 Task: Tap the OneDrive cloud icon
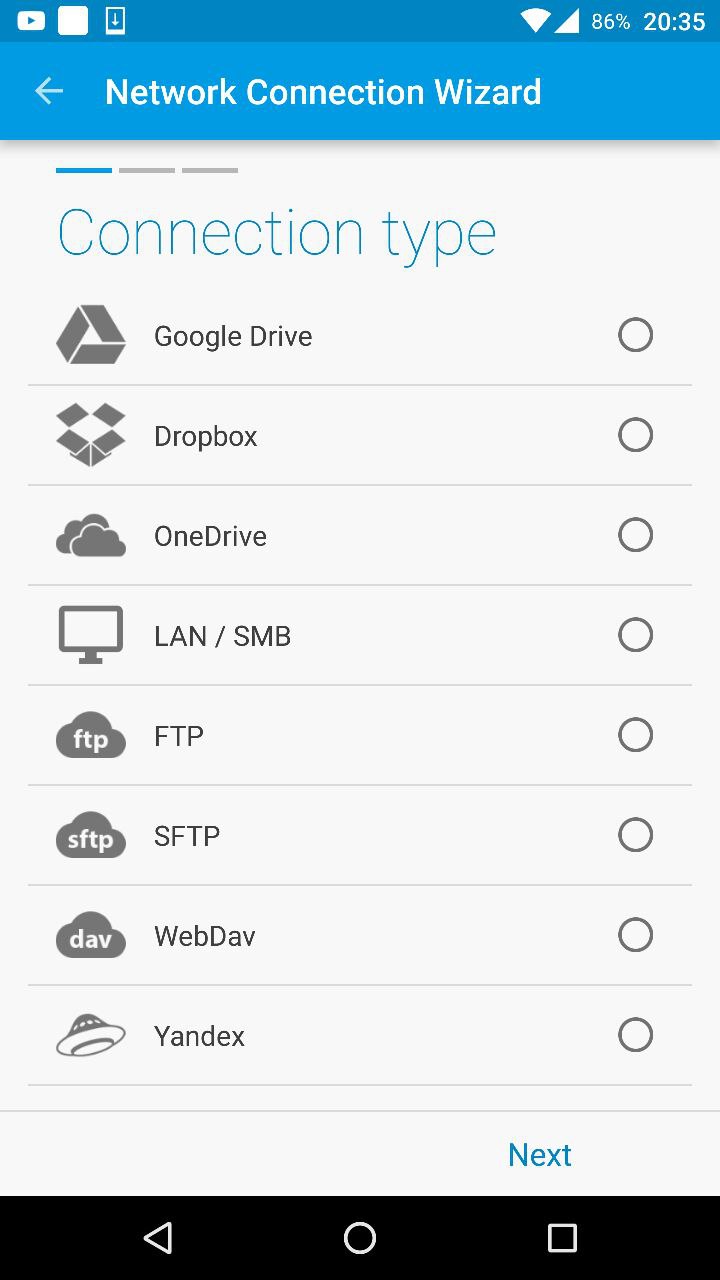point(91,536)
